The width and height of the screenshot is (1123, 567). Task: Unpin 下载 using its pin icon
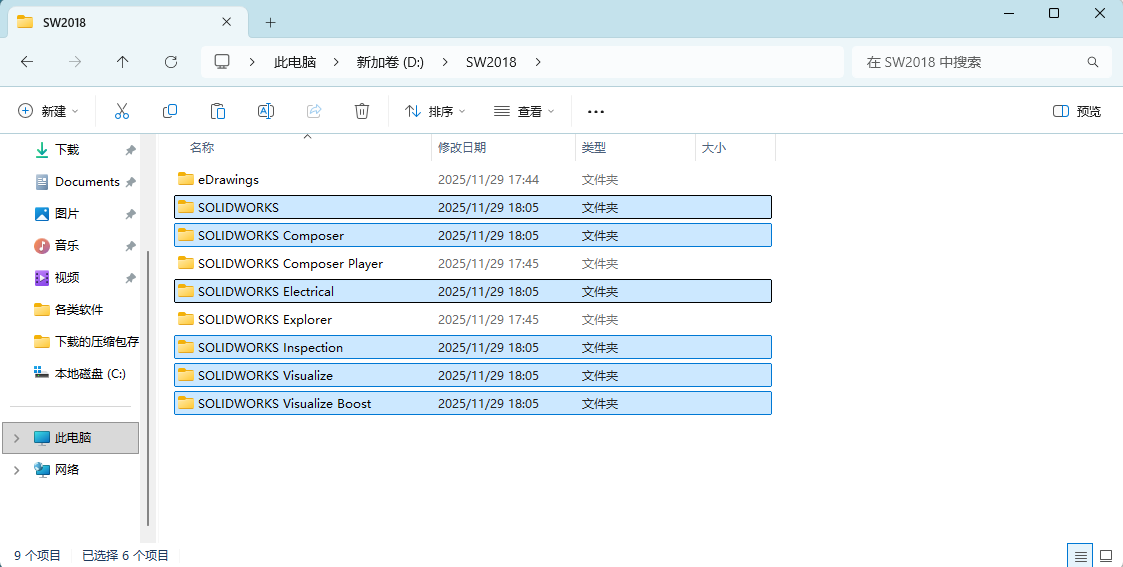(x=130, y=150)
